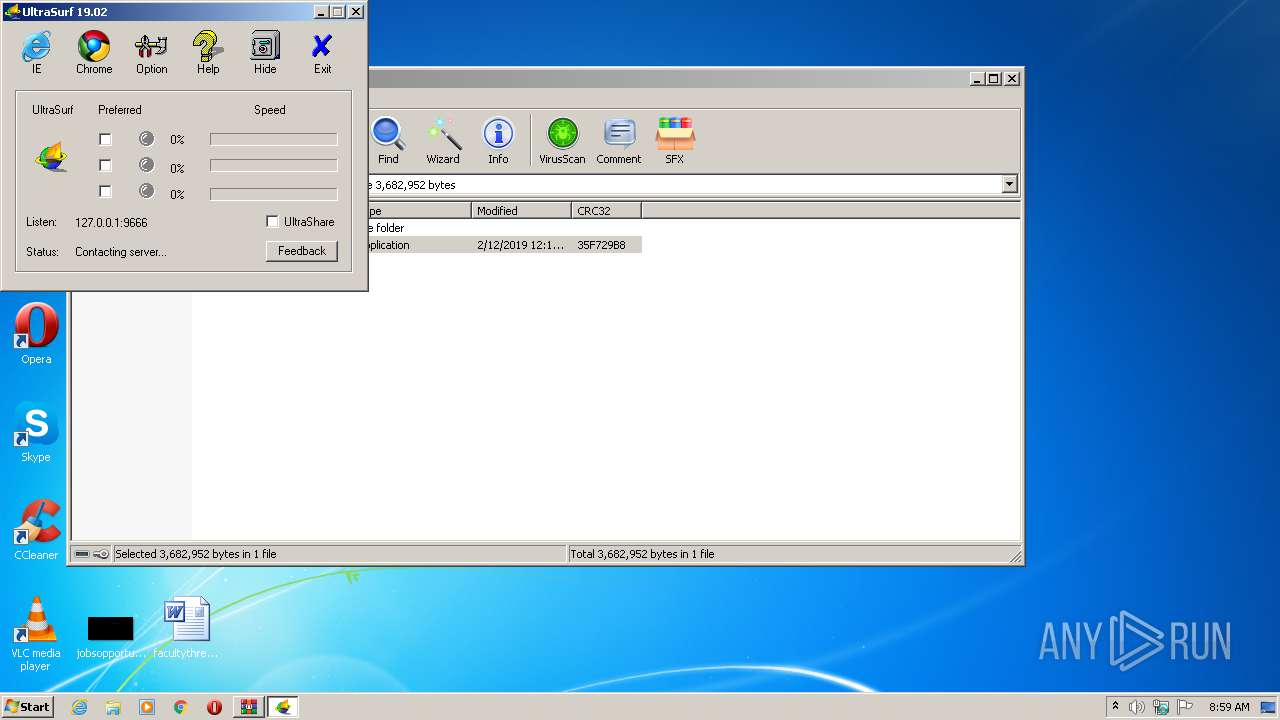Click the first server speed bar
Screen dimensions: 1280x720
pyautogui.click(x=273, y=140)
